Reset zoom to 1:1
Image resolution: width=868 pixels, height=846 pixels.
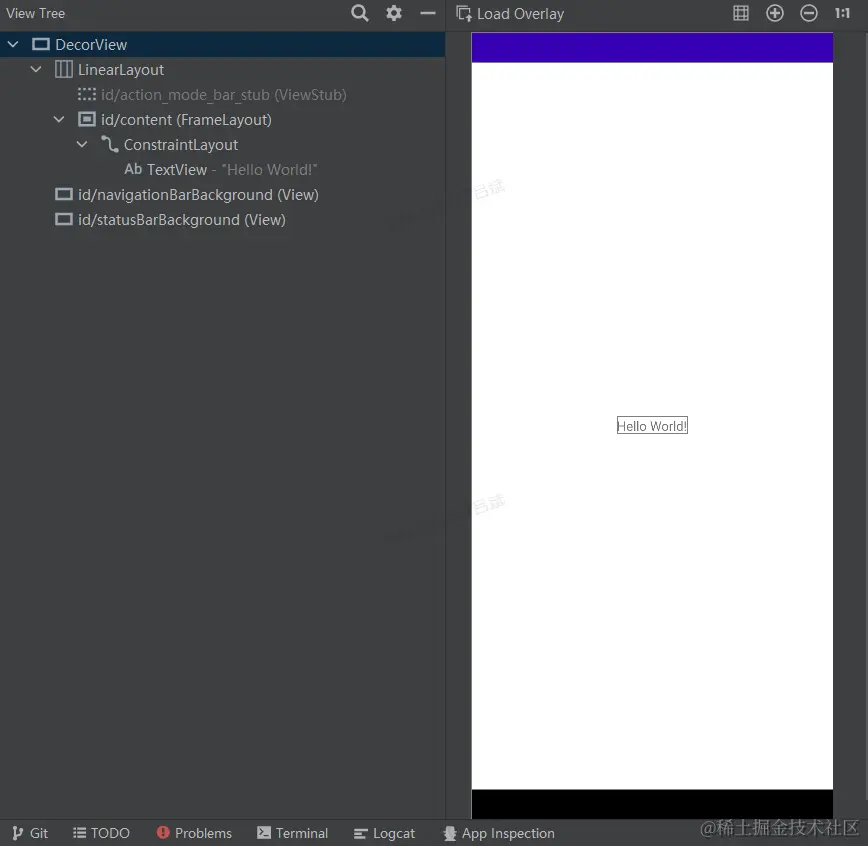pyautogui.click(x=842, y=13)
